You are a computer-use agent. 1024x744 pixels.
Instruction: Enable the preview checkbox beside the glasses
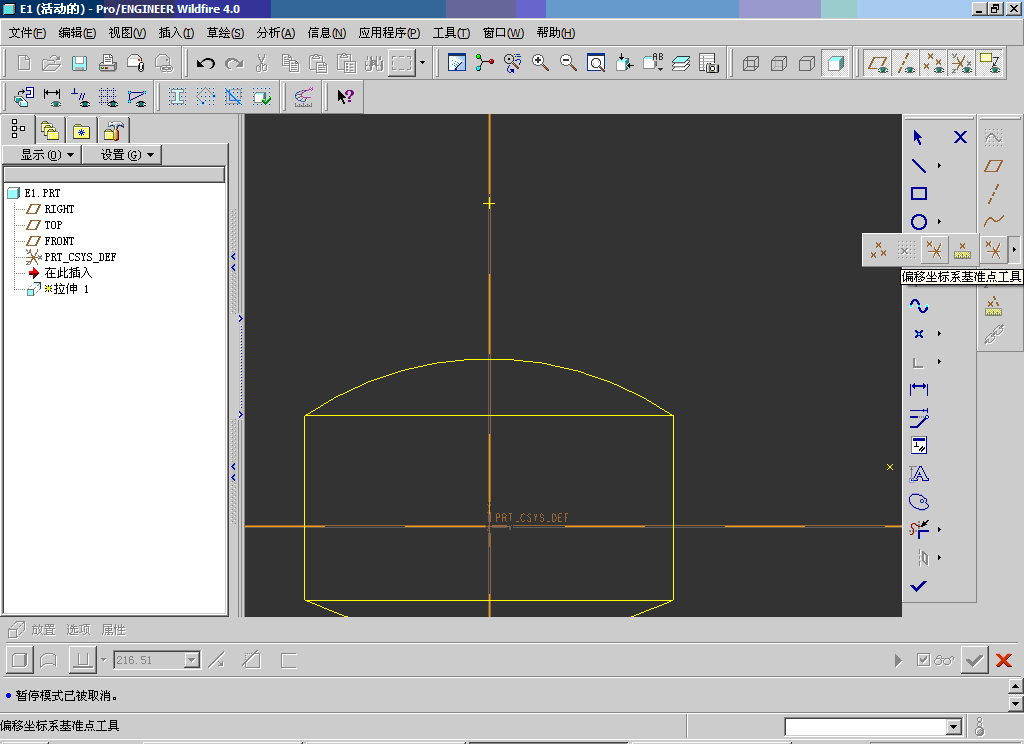click(x=923, y=660)
